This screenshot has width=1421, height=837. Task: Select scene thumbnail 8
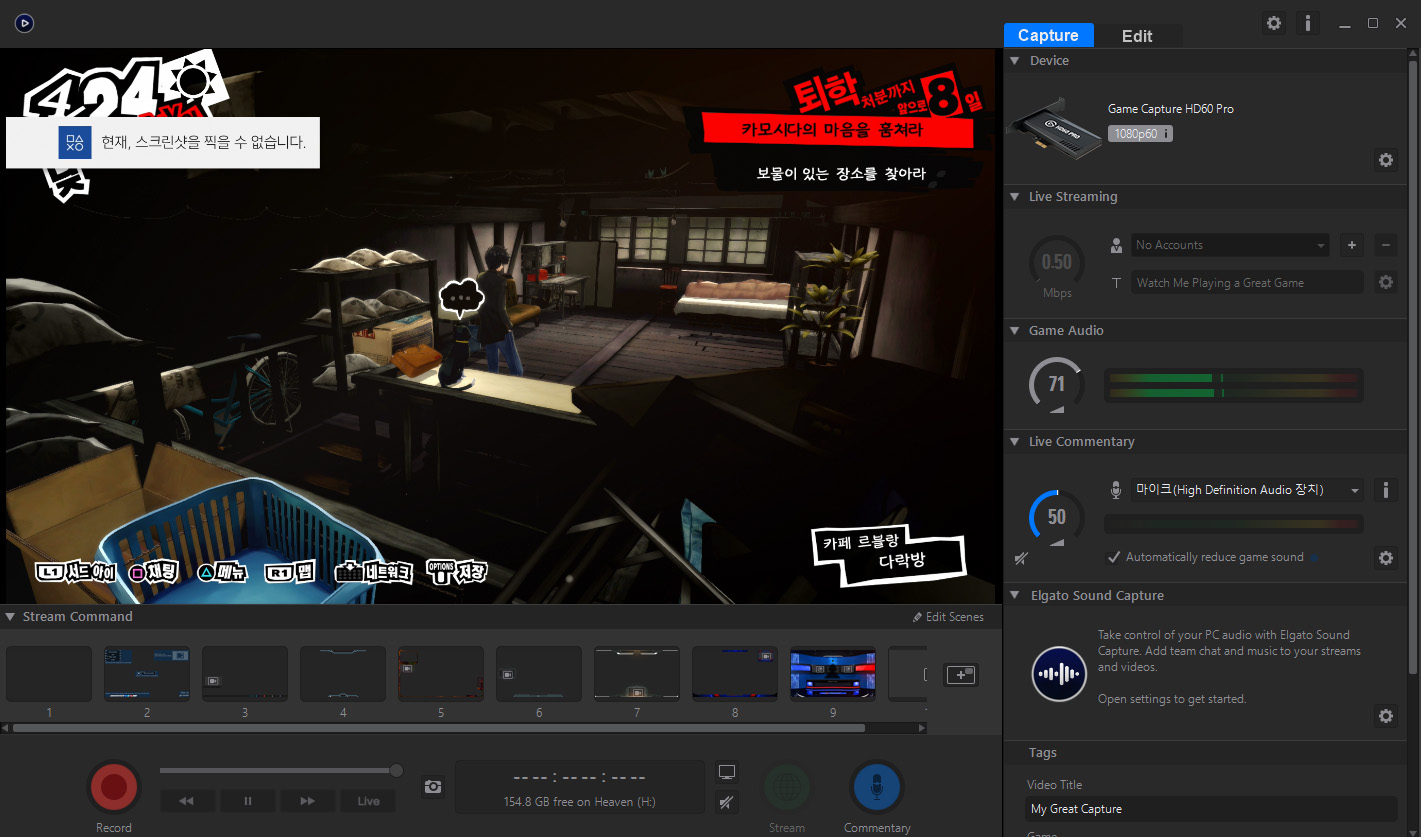pyautogui.click(x=735, y=674)
